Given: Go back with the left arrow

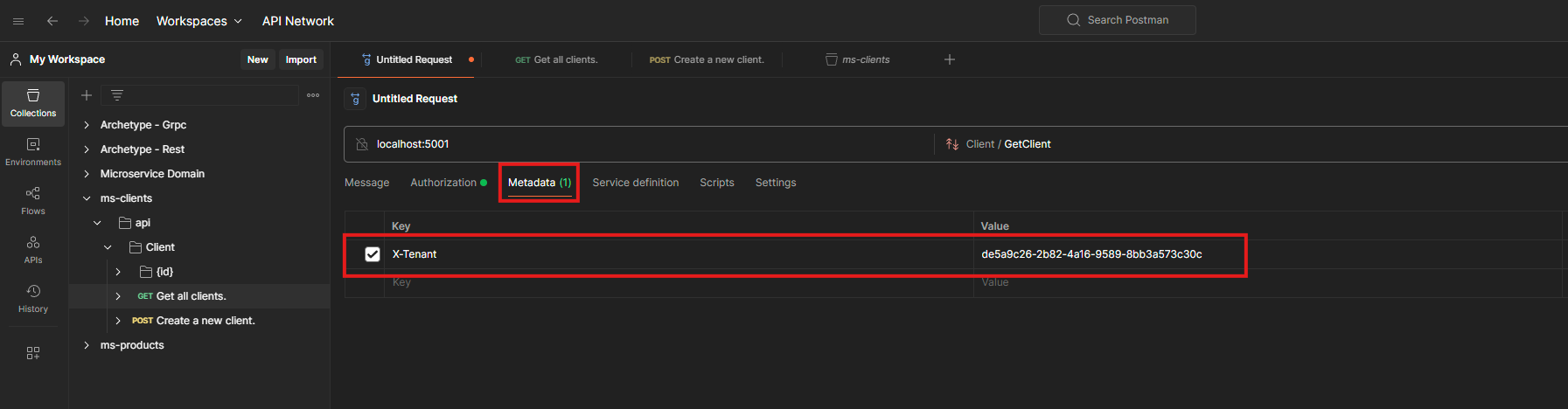Looking at the screenshot, I should (x=52, y=21).
